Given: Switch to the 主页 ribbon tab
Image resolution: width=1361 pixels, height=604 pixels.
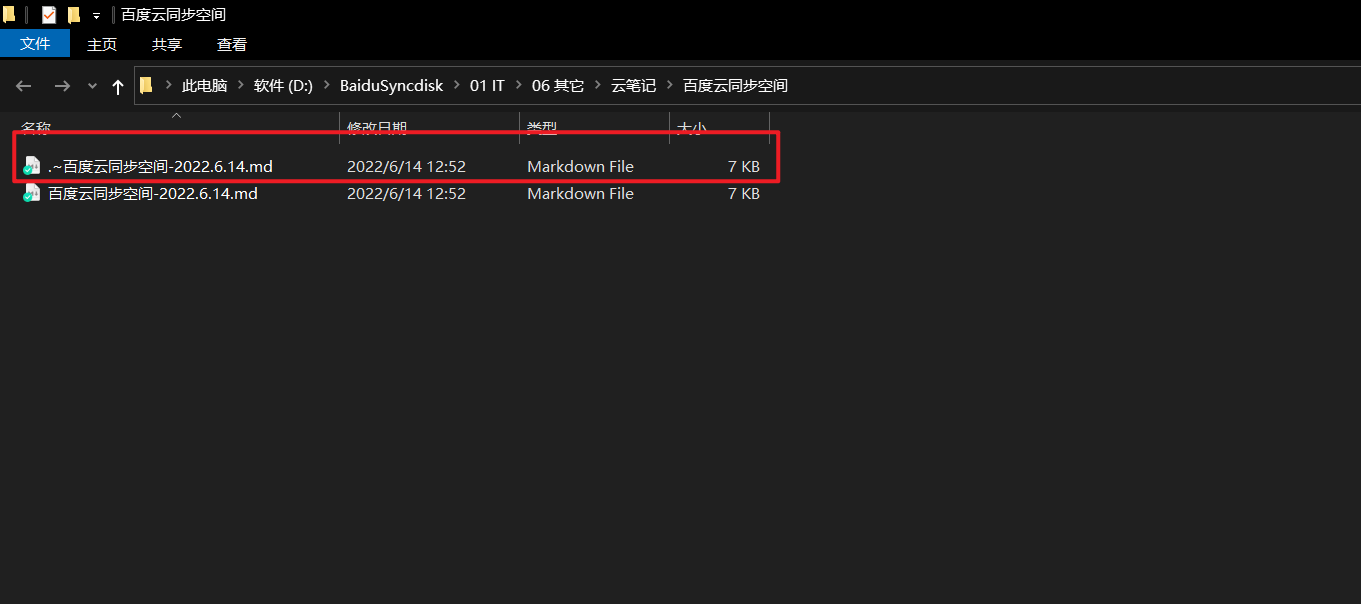Looking at the screenshot, I should click(x=102, y=44).
